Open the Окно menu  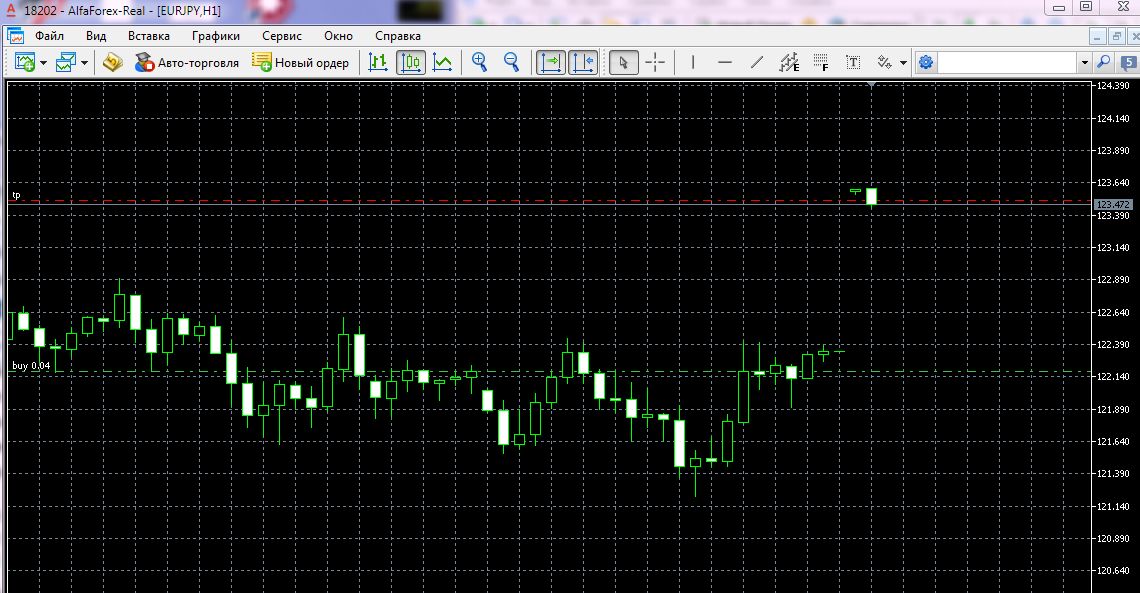tap(338, 36)
